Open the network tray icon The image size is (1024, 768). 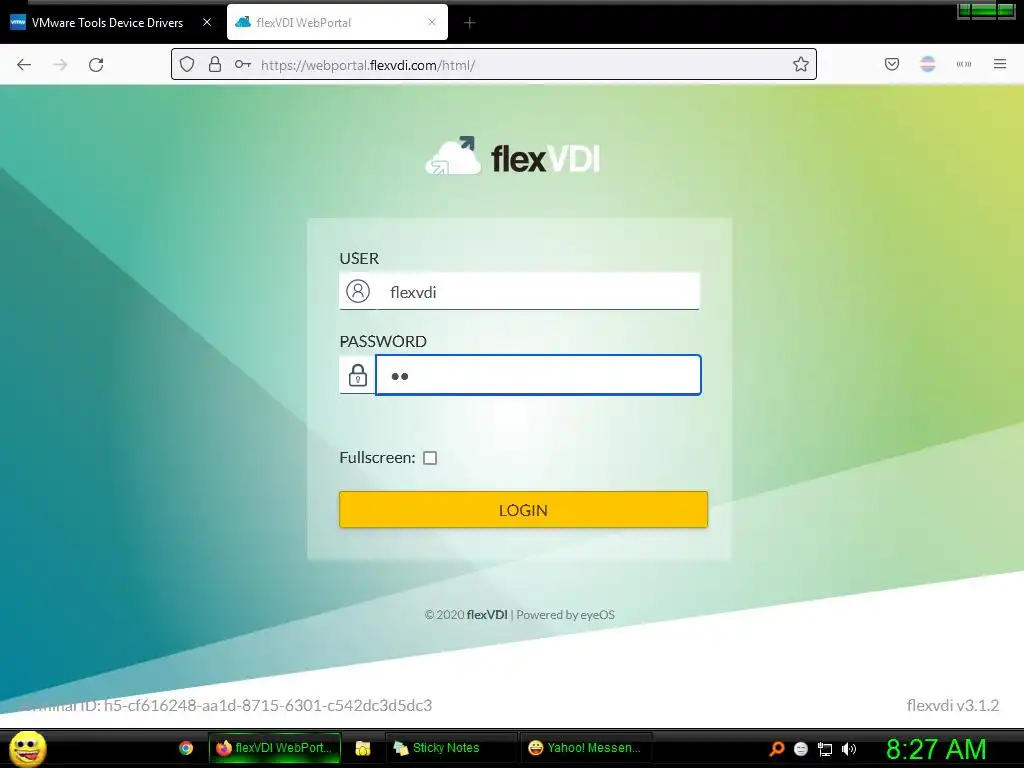point(825,749)
